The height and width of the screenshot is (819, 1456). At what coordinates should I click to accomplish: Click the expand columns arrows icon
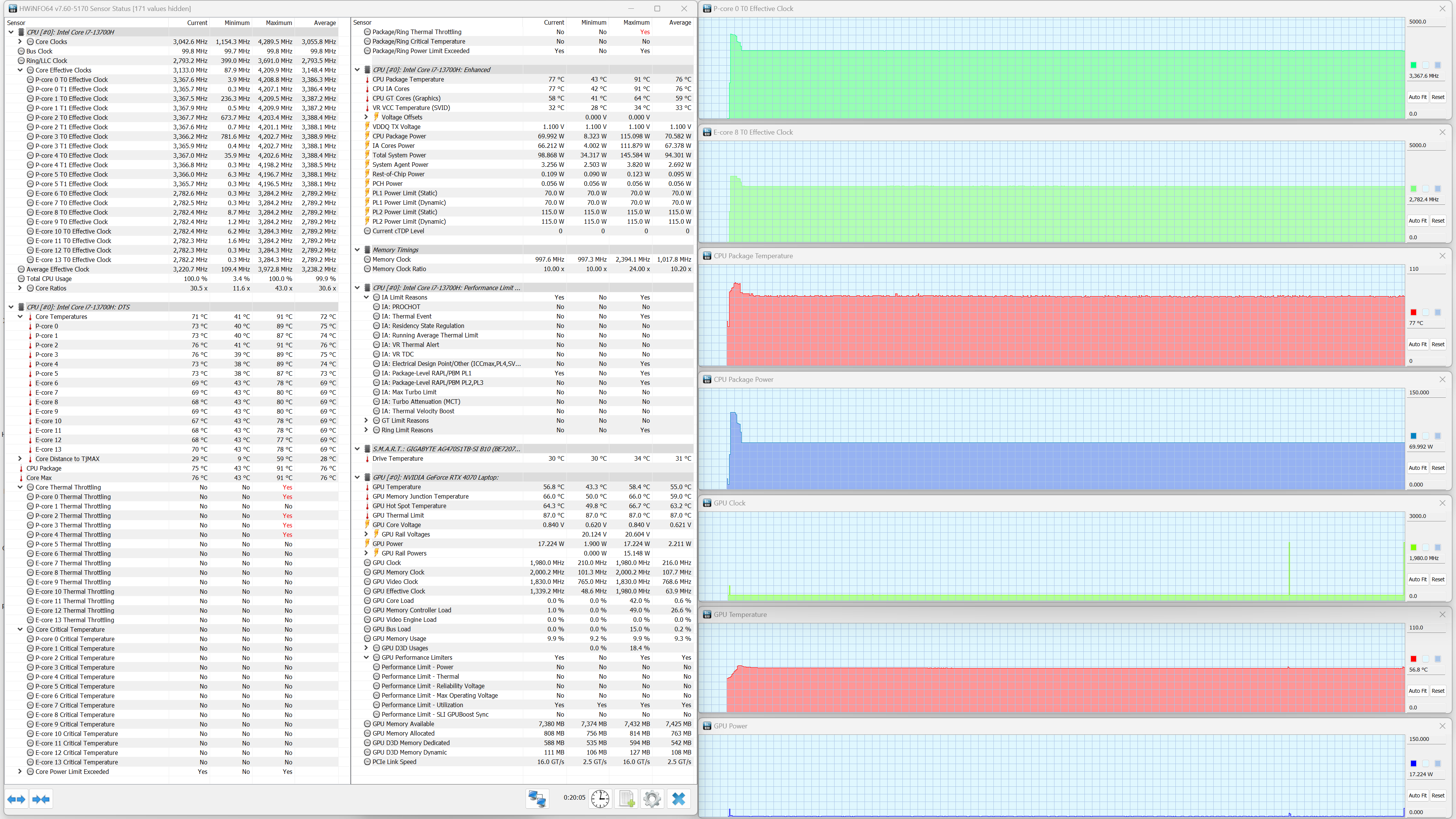click(16, 799)
